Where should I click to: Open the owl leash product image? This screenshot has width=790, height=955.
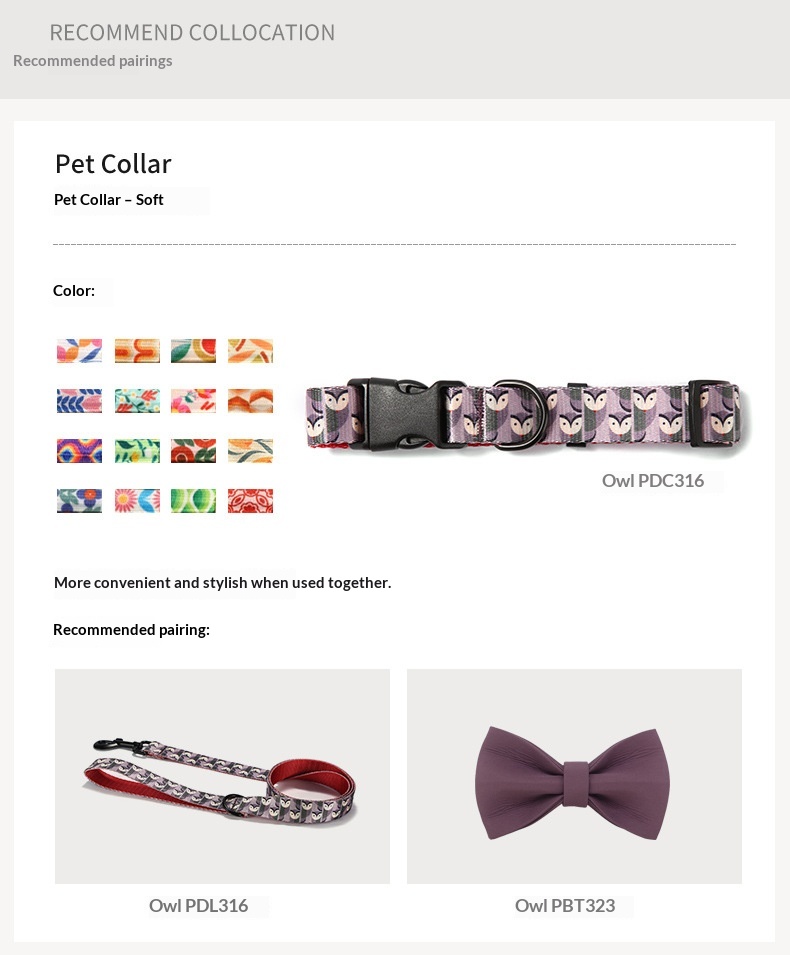(222, 776)
